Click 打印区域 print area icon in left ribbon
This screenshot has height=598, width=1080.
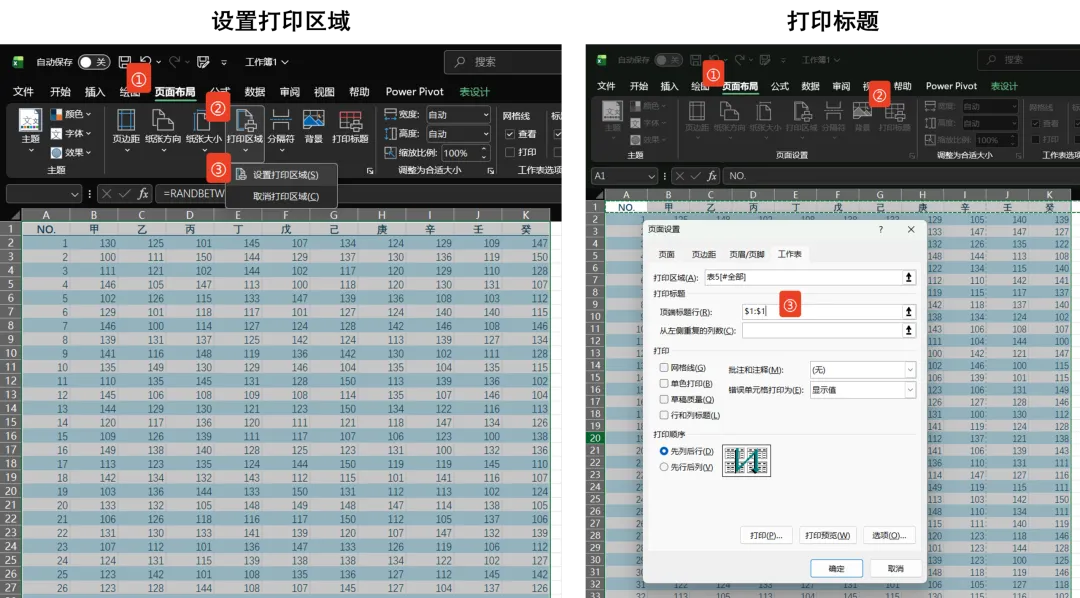[x=245, y=120]
